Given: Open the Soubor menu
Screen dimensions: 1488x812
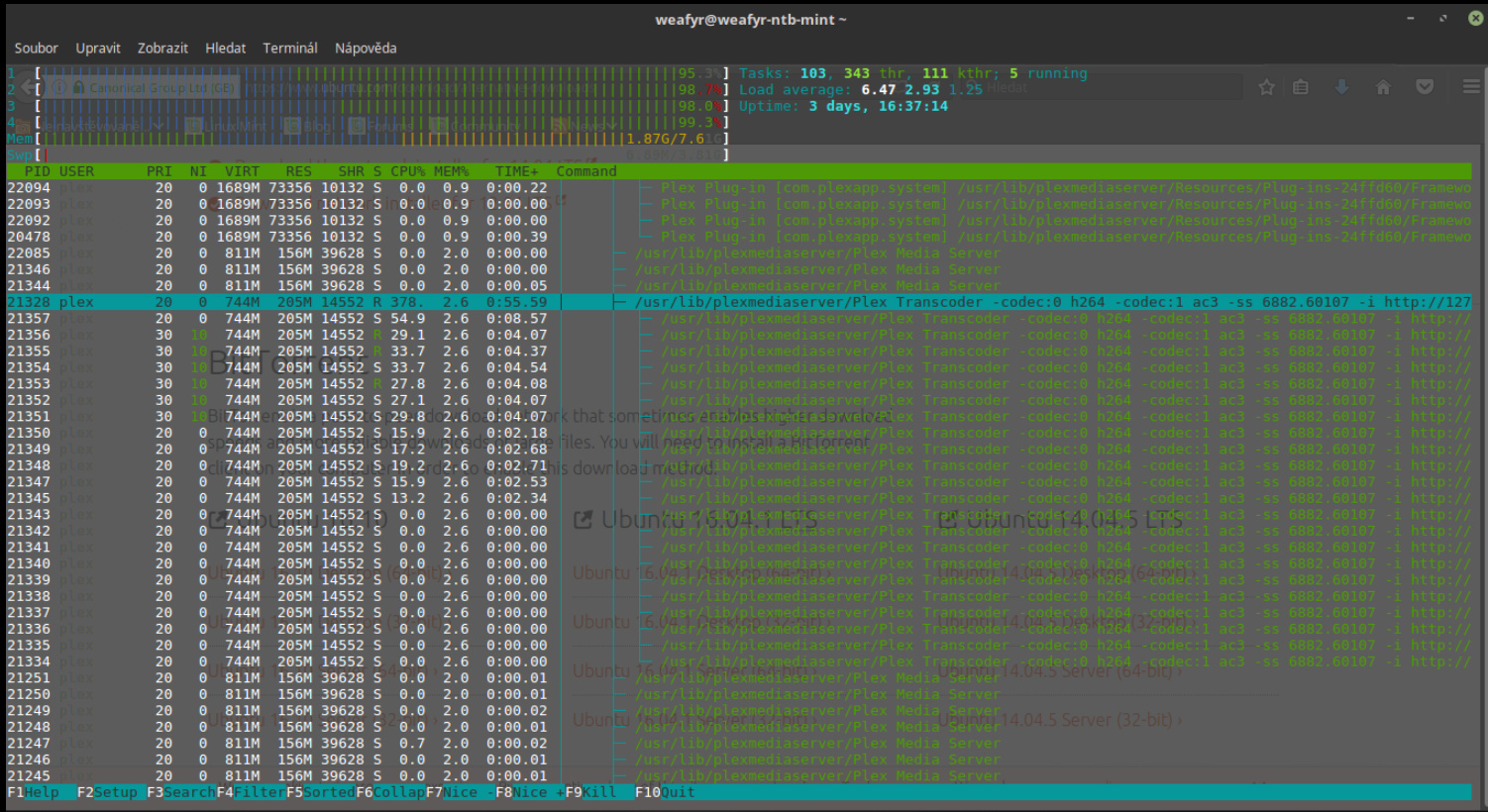Looking at the screenshot, I should coord(36,48).
